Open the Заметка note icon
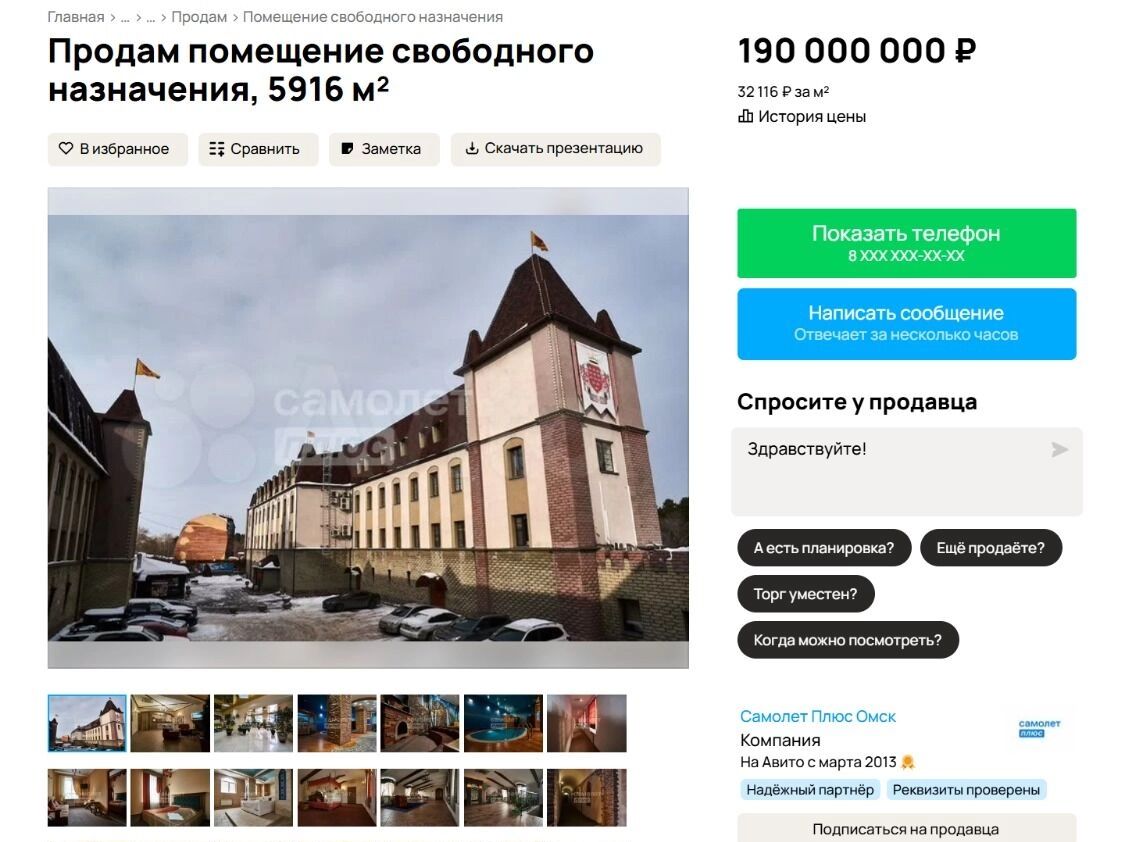Image resolution: width=1121 pixels, height=842 pixels. click(347, 149)
